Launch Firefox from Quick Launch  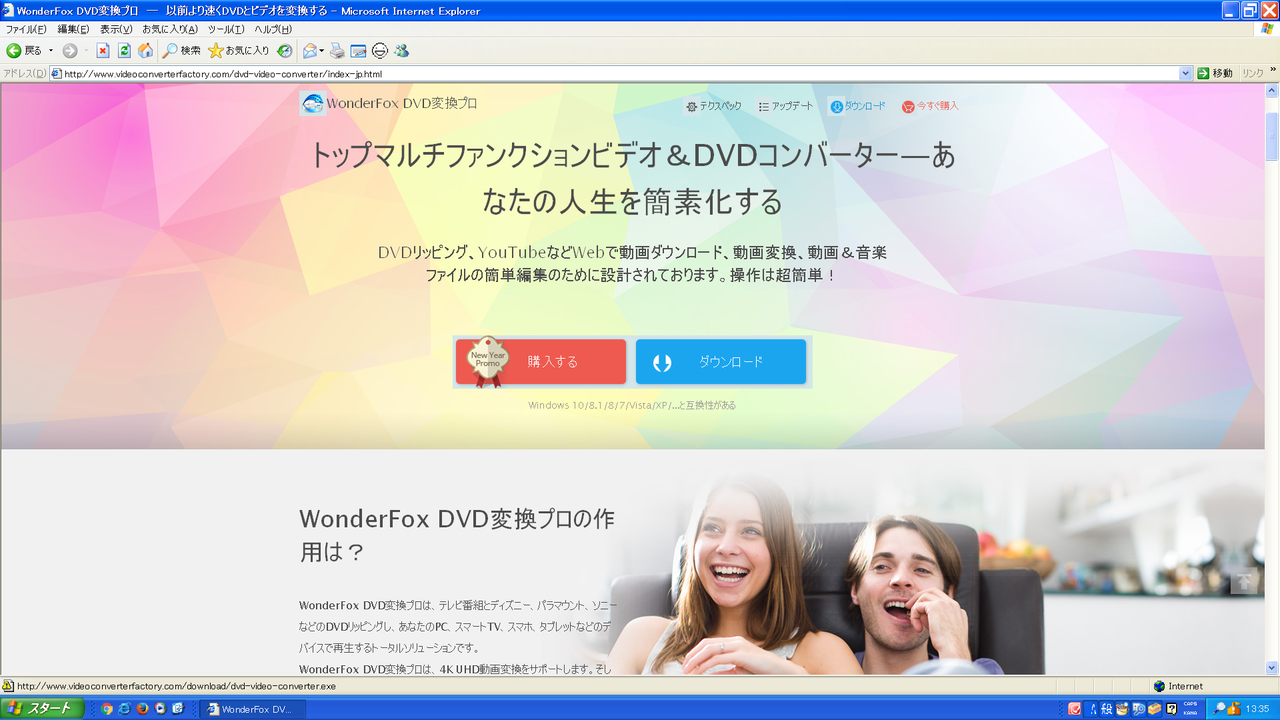[x=142, y=709]
